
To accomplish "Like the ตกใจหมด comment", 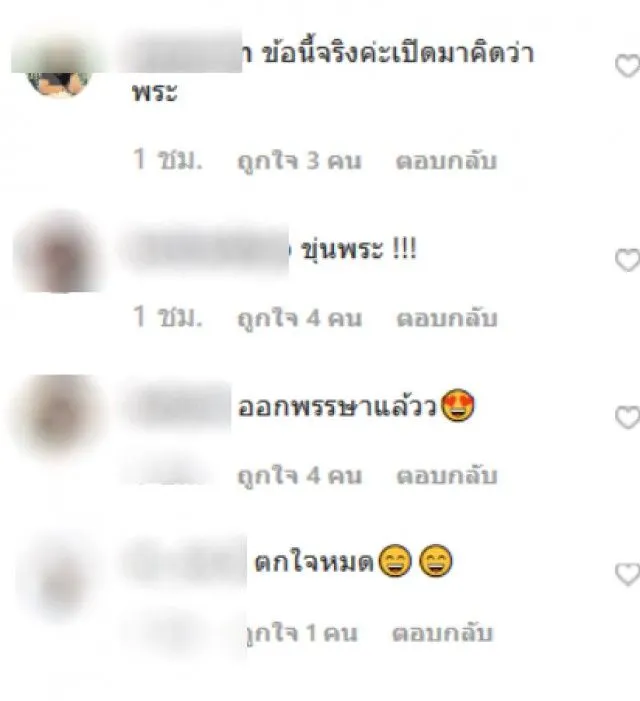I will click(627, 574).
